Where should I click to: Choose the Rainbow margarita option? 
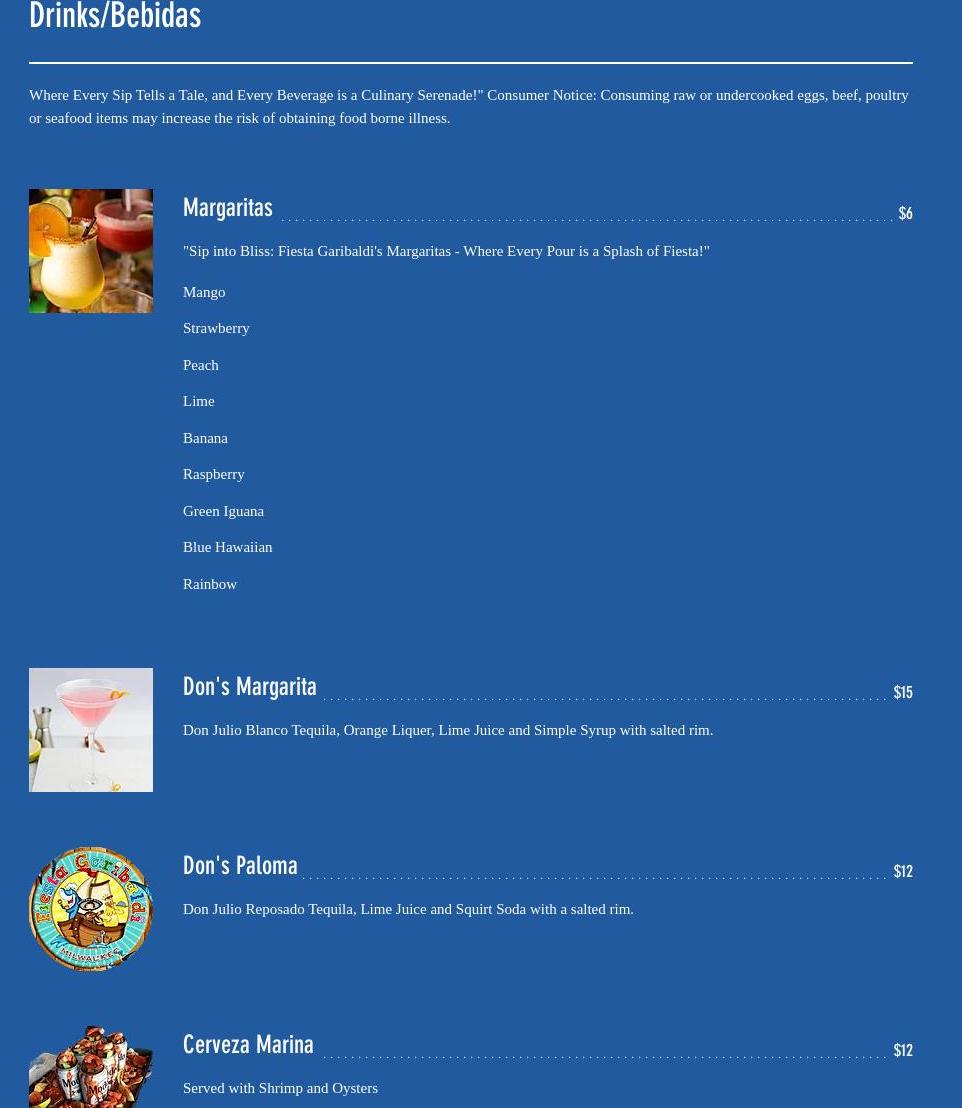click(210, 584)
